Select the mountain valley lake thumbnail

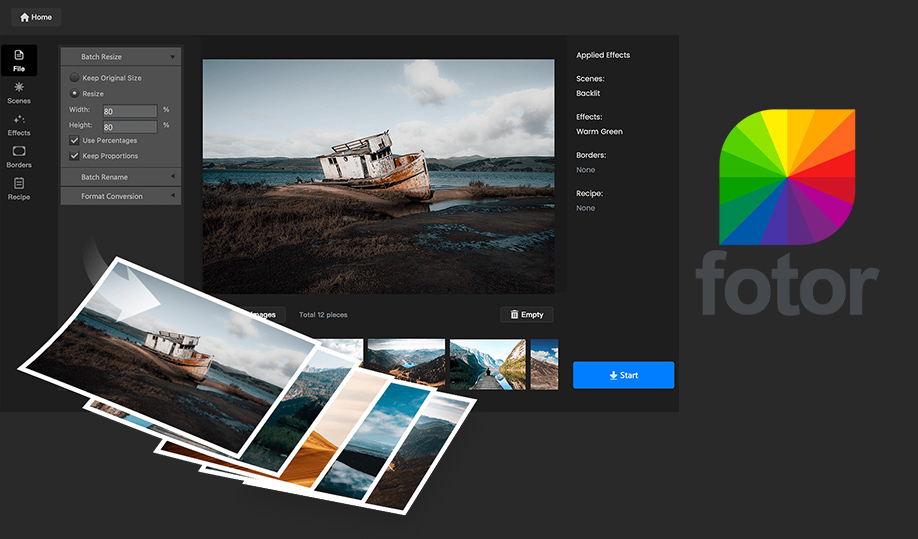(x=406, y=364)
